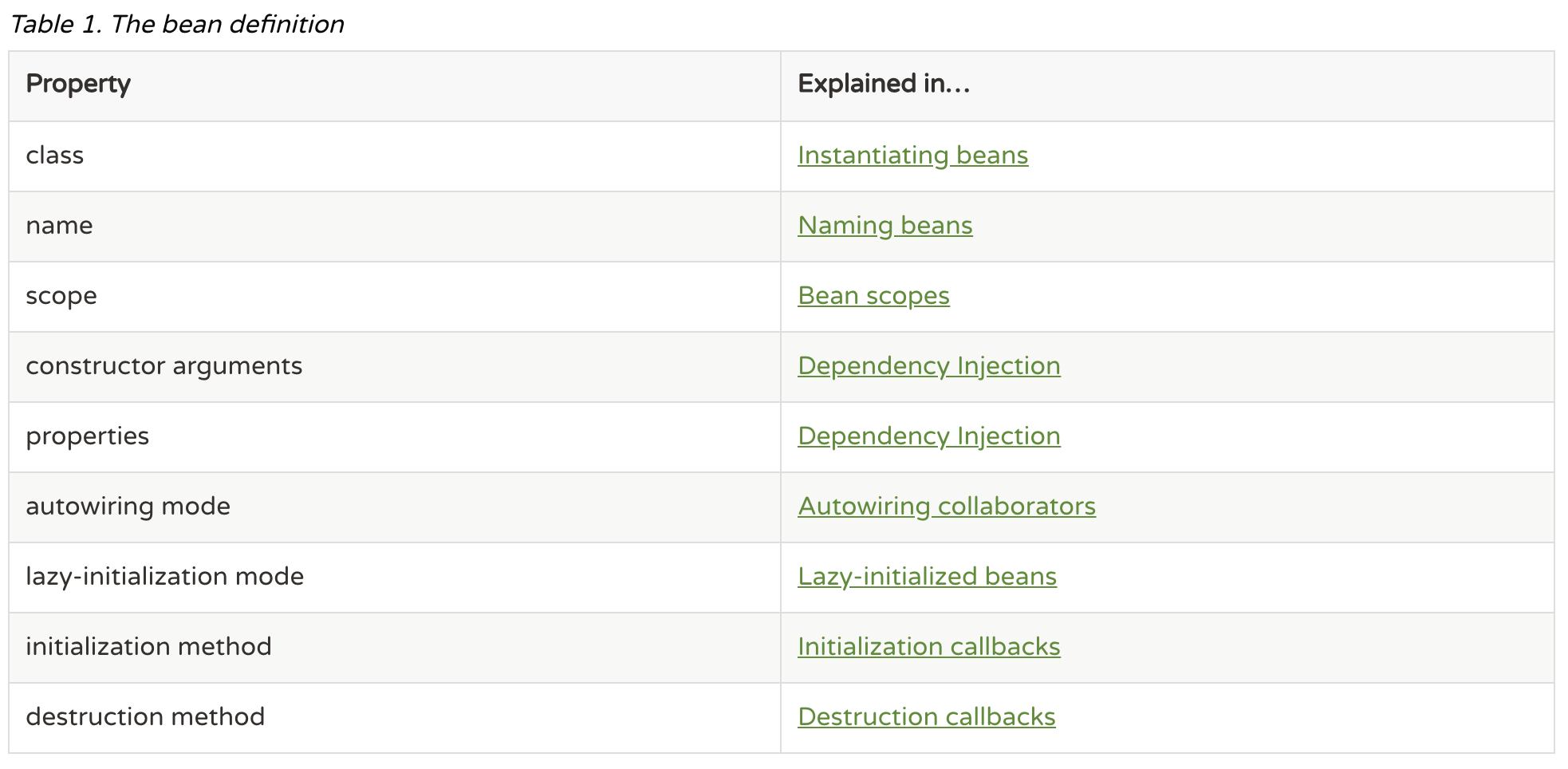This screenshot has width=1568, height=769.
Task: Click the "destruction method" cell
Action: [145, 717]
